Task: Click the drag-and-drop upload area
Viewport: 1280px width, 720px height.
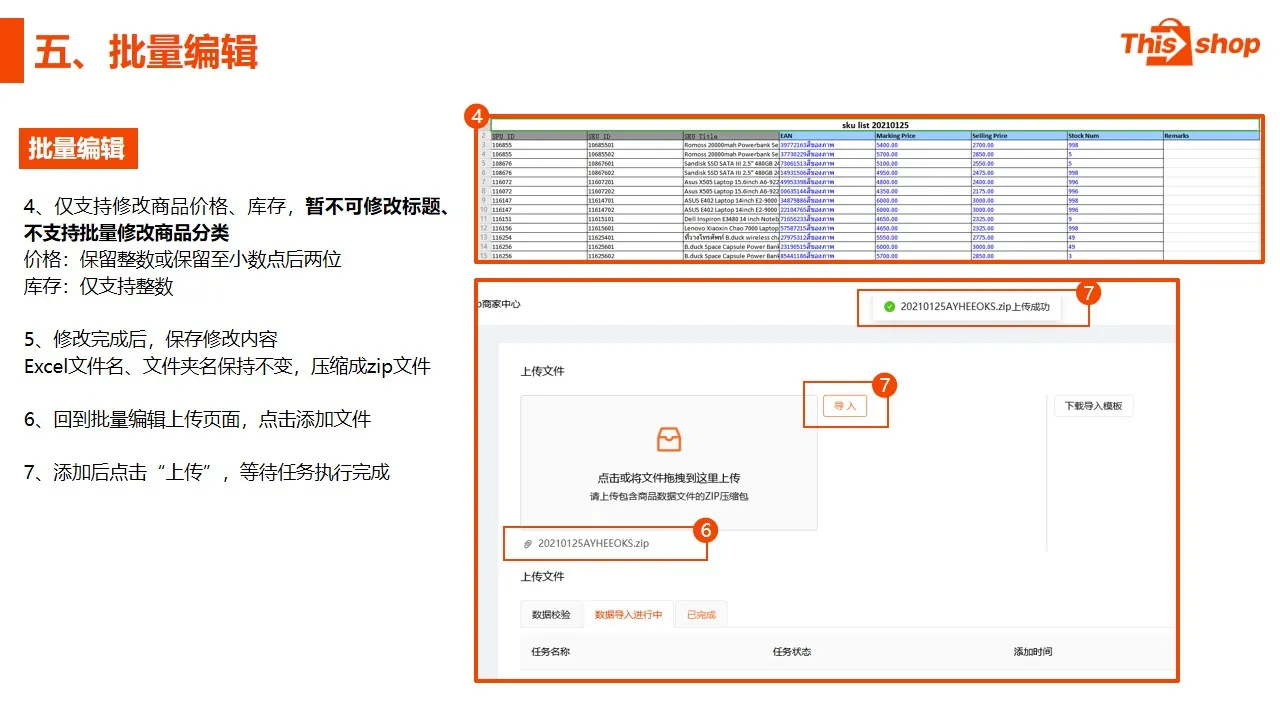Action: pos(668,462)
